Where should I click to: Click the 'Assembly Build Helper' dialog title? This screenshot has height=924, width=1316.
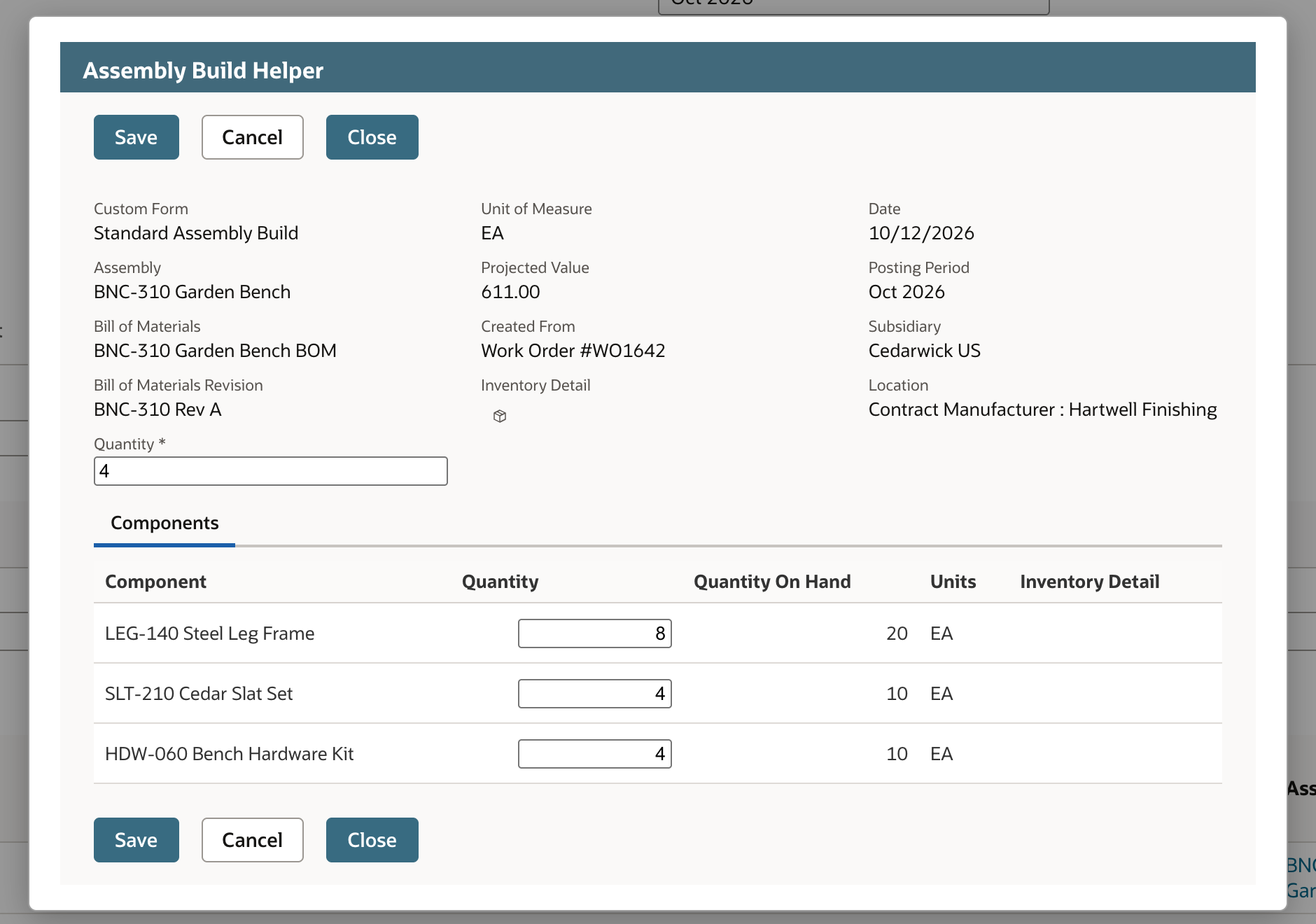tap(203, 71)
